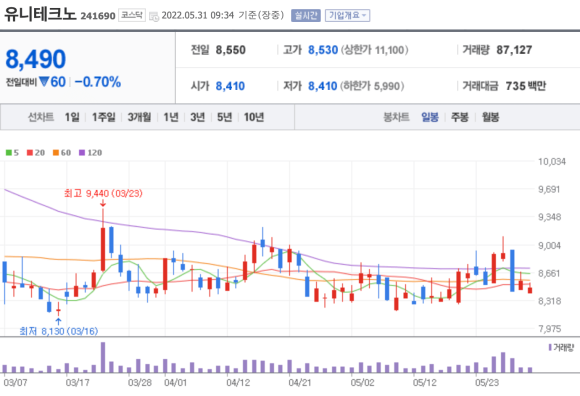580x396 pixels.
Task: Click the 유니테크노 stock name
Action: pyautogui.click(x=40, y=14)
